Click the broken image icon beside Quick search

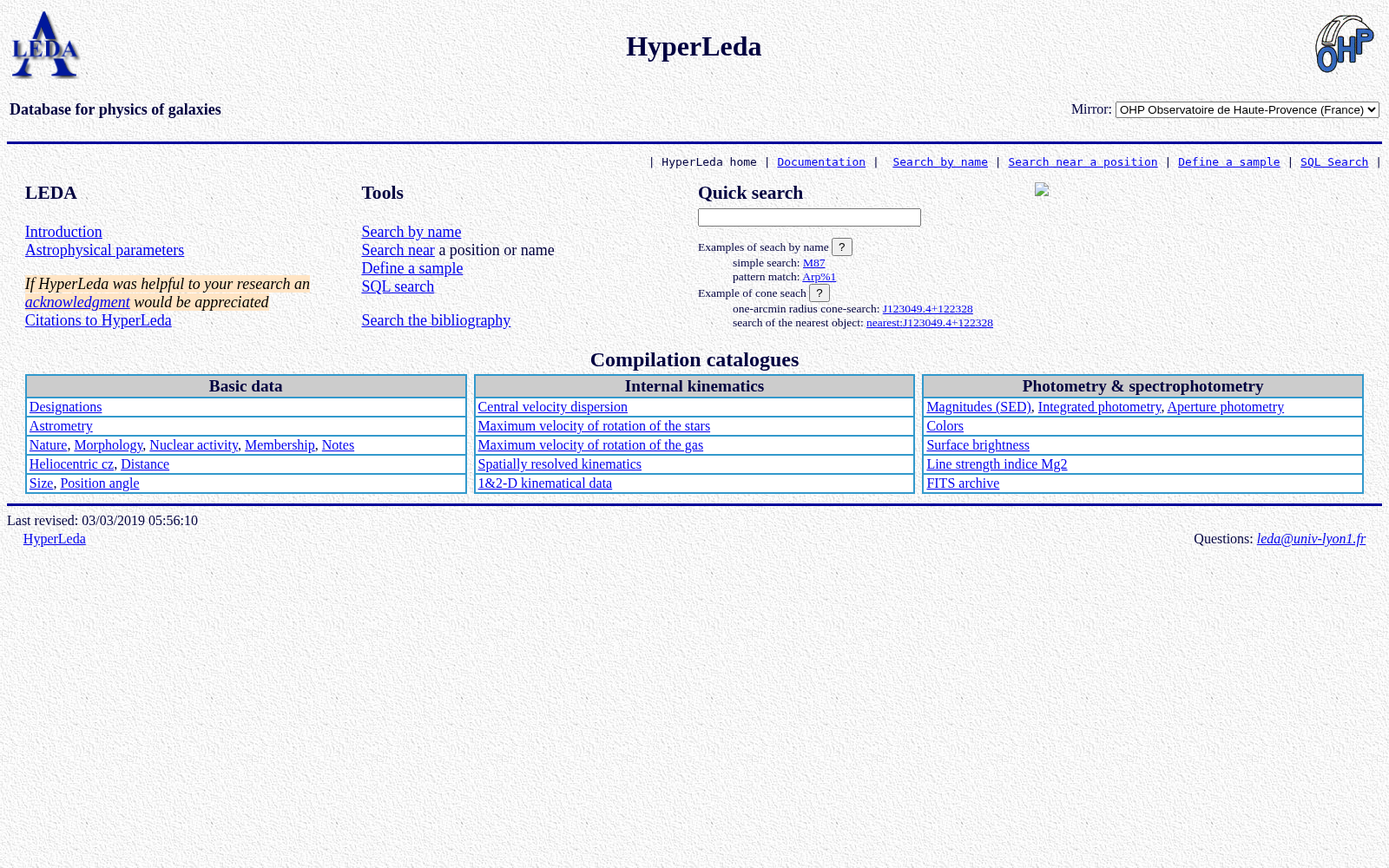(1042, 190)
